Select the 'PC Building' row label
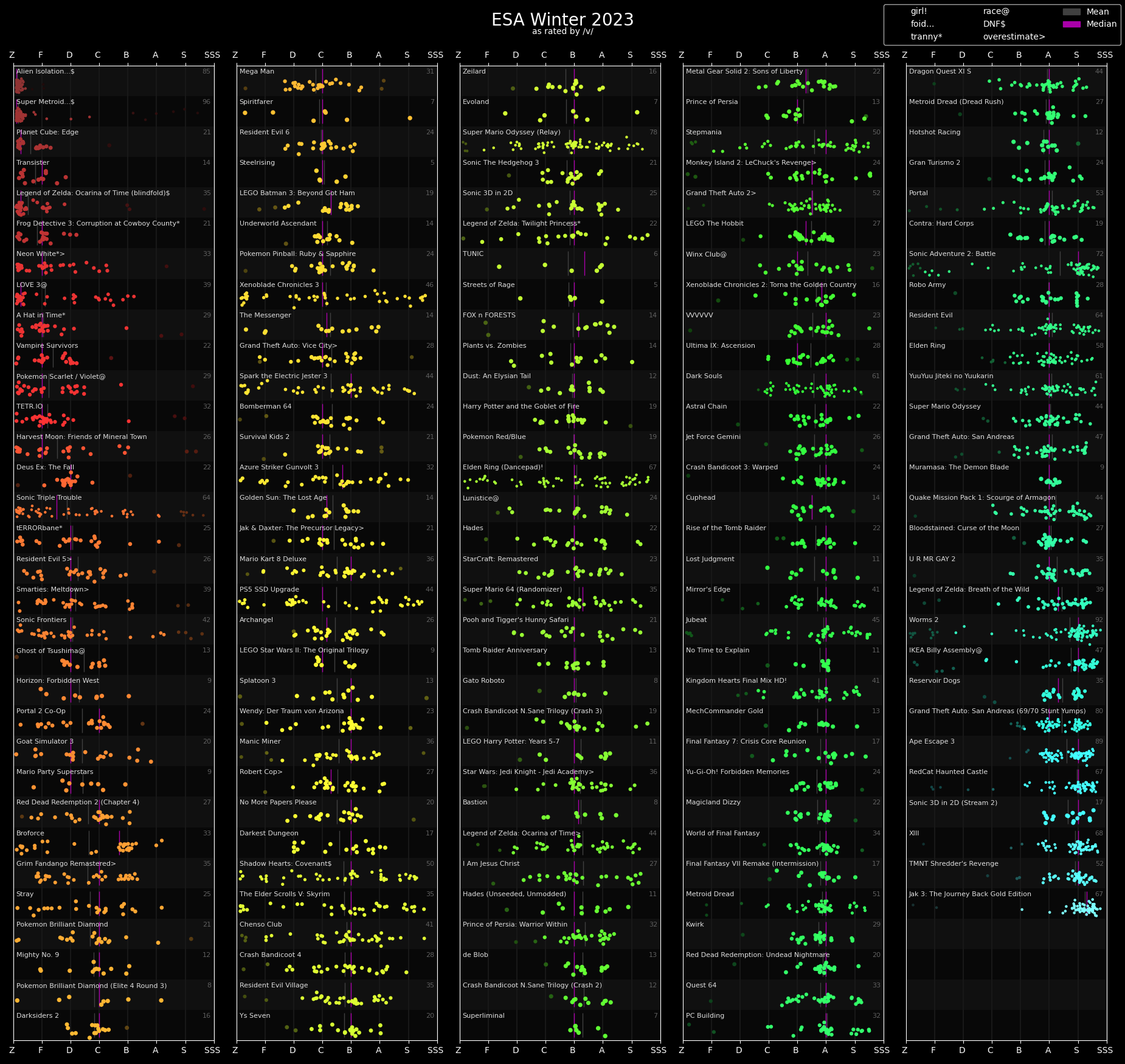 click(704, 1016)
